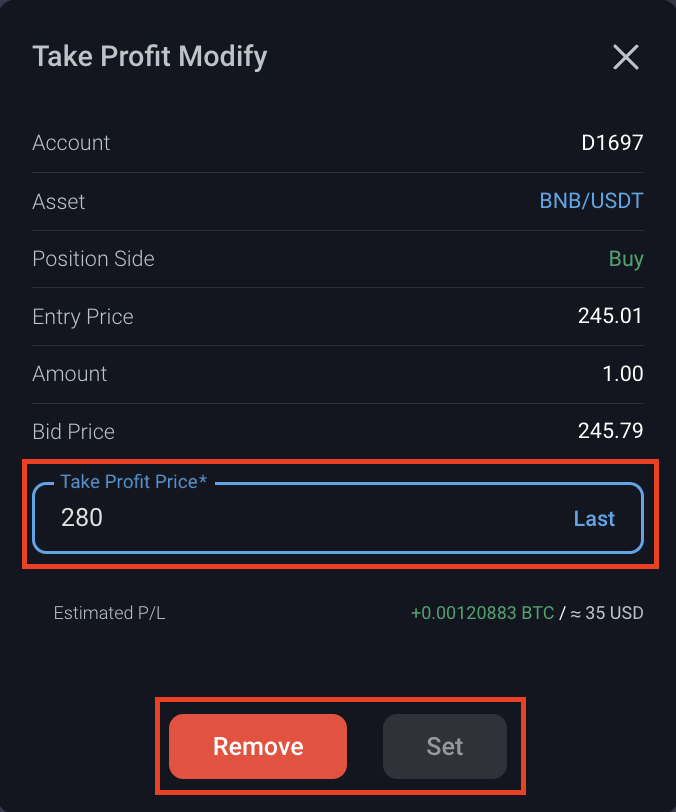Select the 245.01 entry price value
The height and width of the screenshot is (812, 676).
(610, 317)
